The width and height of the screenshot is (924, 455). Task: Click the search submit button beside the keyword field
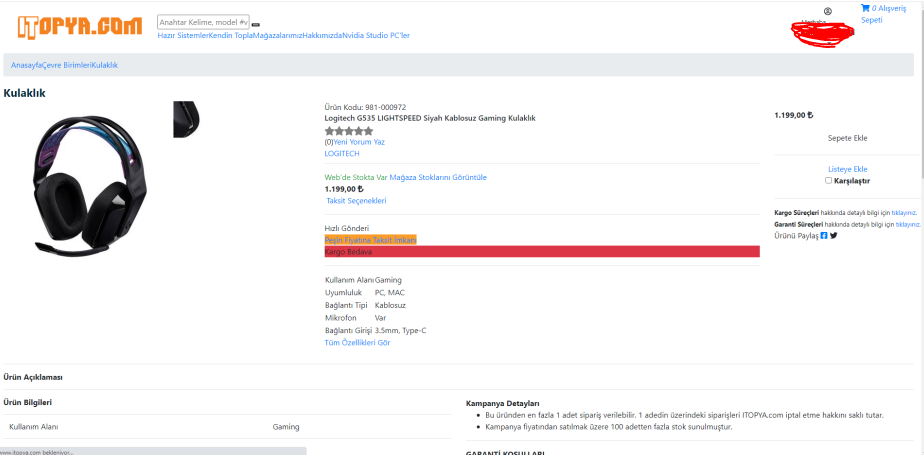(256, 25)
